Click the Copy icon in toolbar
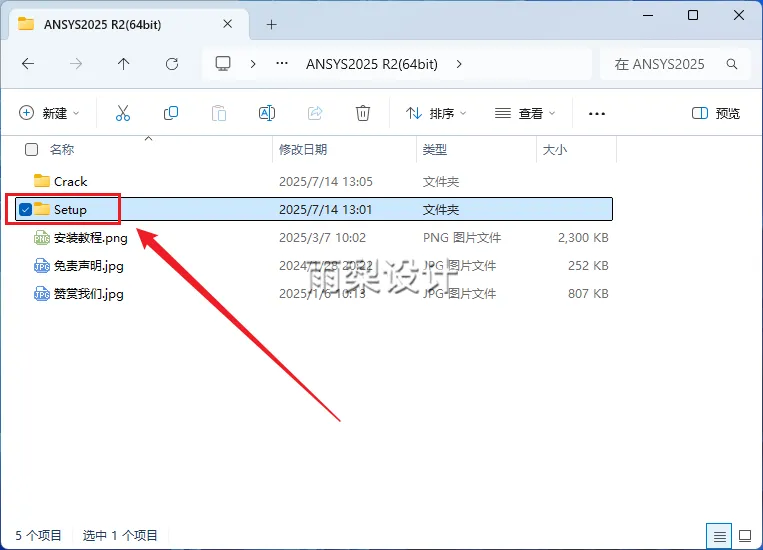This screenshot has width=763, height=550. pyautogui.click(x=171, y=113)
